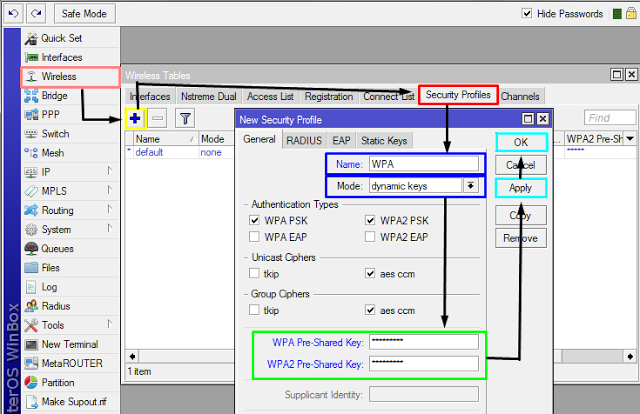Screen dimensions: 640x414
Task: Enable tkip under Group Ciphers
Action: tap(254, 310)
